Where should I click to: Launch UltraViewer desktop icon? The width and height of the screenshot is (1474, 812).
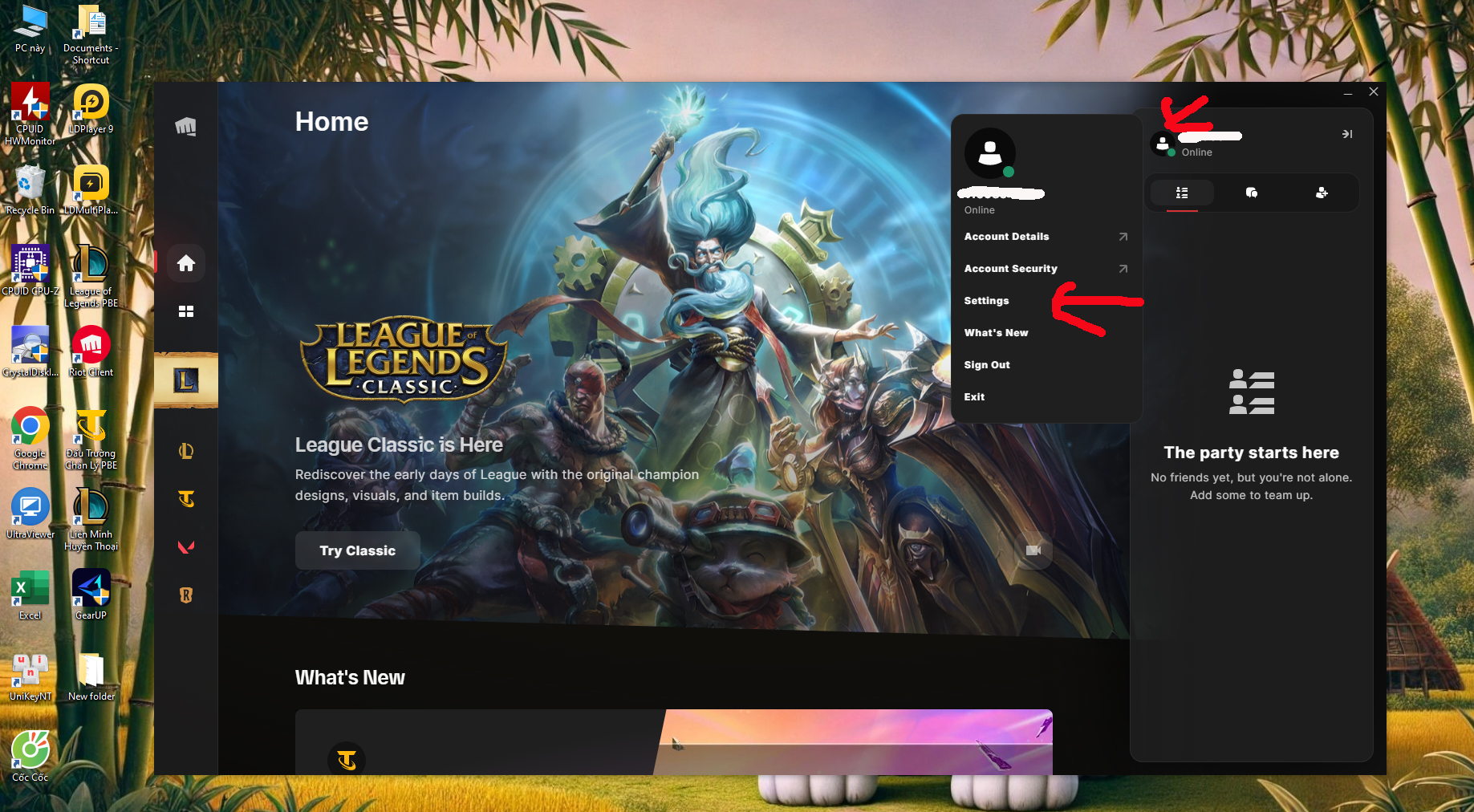click(x=30, y=514)
